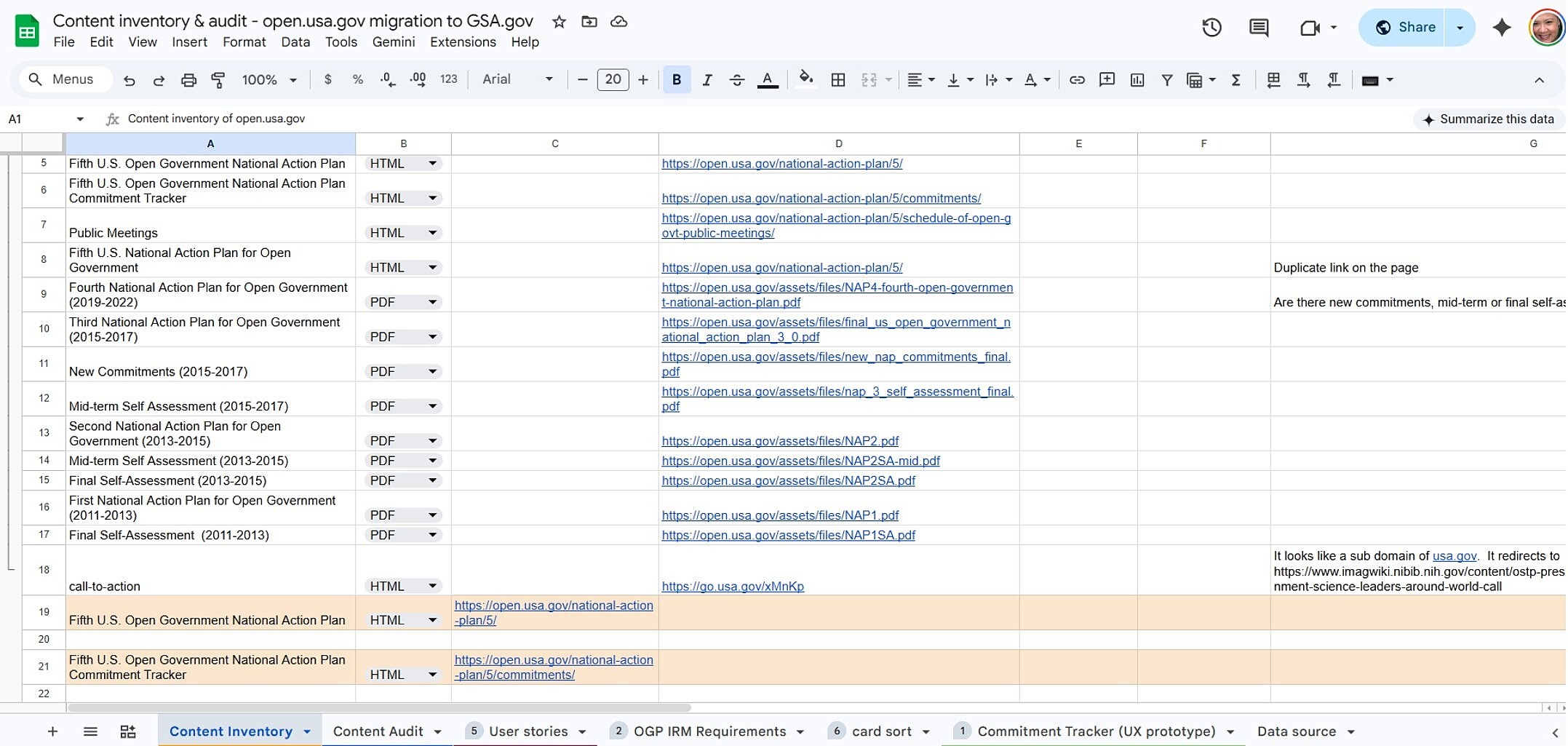Select the cell "Public Meetings"
Viewport: 1568px width, 746px height.
[x=210, y=226]
